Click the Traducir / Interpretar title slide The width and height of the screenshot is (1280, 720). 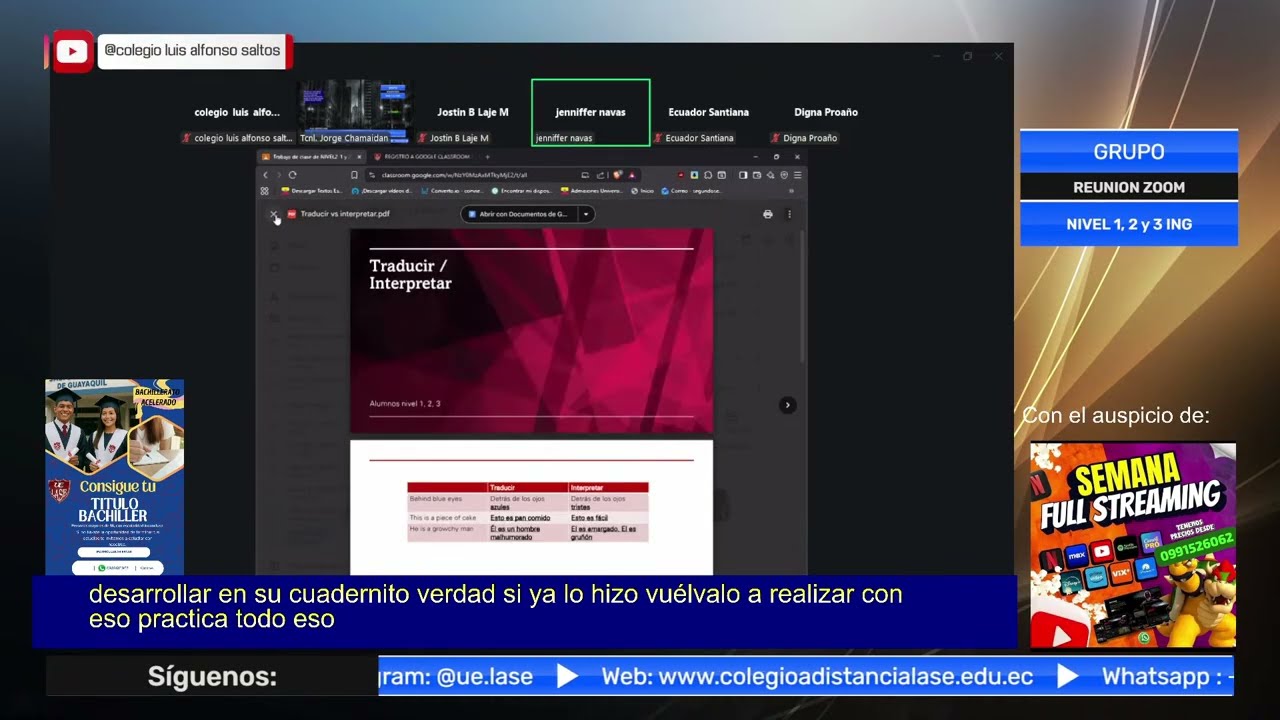tap(531, 331)
